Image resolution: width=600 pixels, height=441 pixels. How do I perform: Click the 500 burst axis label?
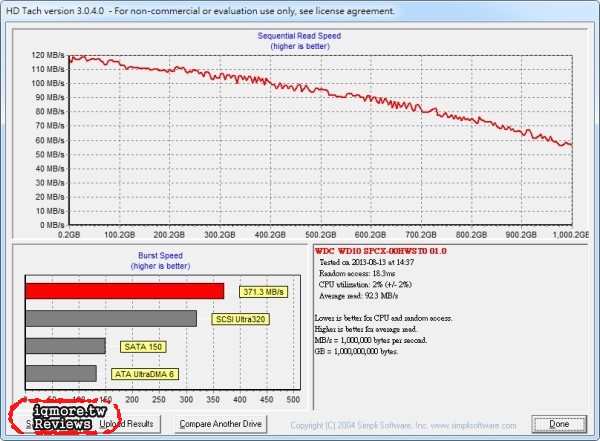coord(293,400)
